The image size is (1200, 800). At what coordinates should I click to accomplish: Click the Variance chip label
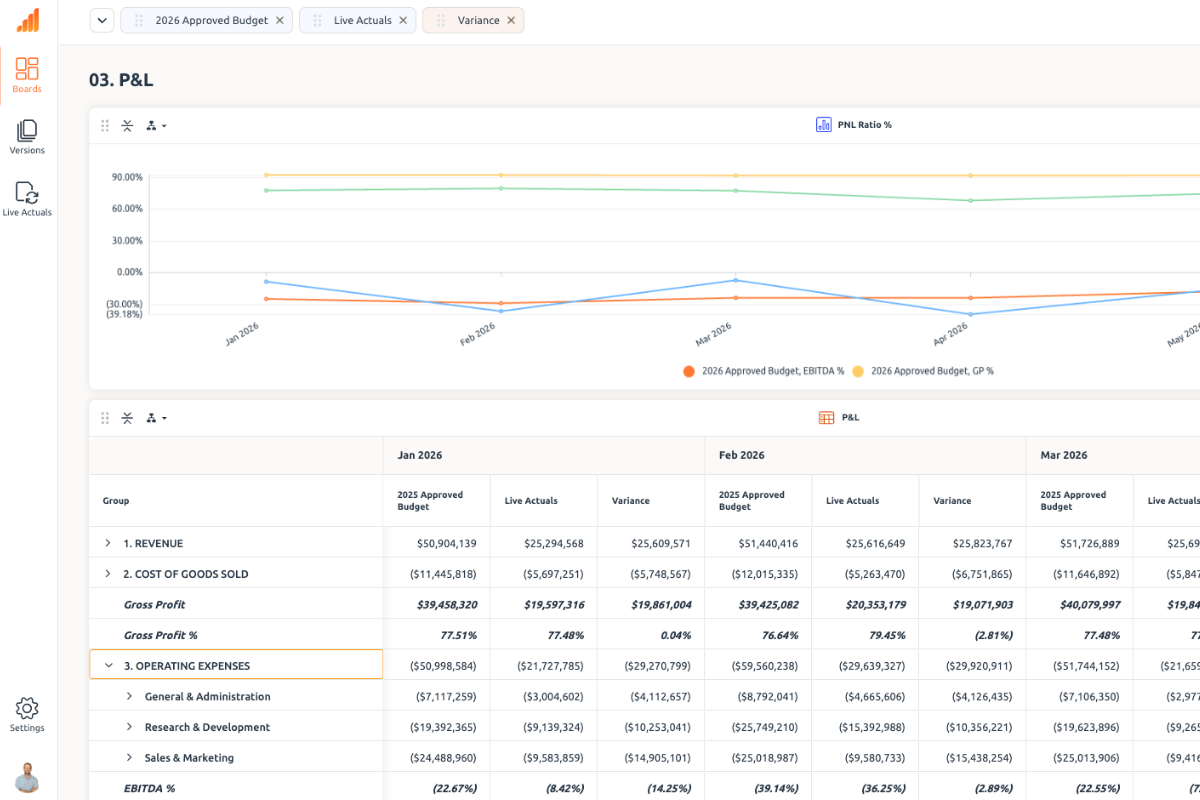[478, 20]
